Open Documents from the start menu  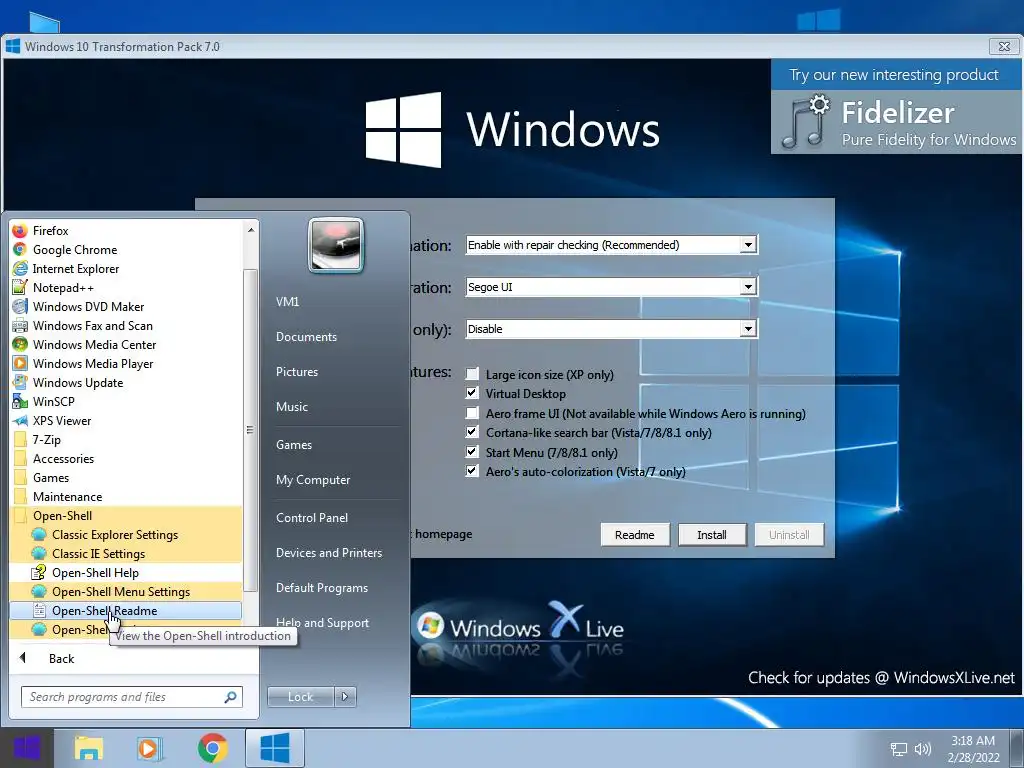(306, 337)
